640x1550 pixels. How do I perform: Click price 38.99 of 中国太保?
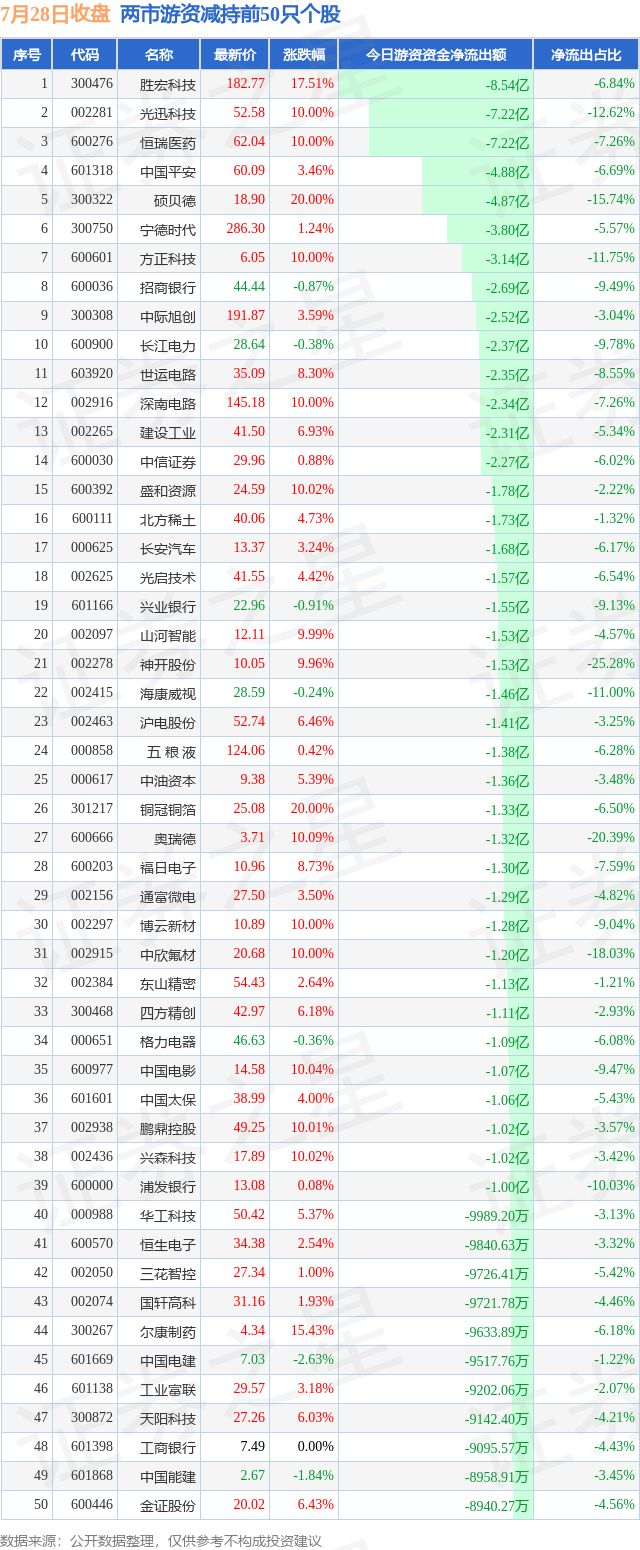[249, 1099]
